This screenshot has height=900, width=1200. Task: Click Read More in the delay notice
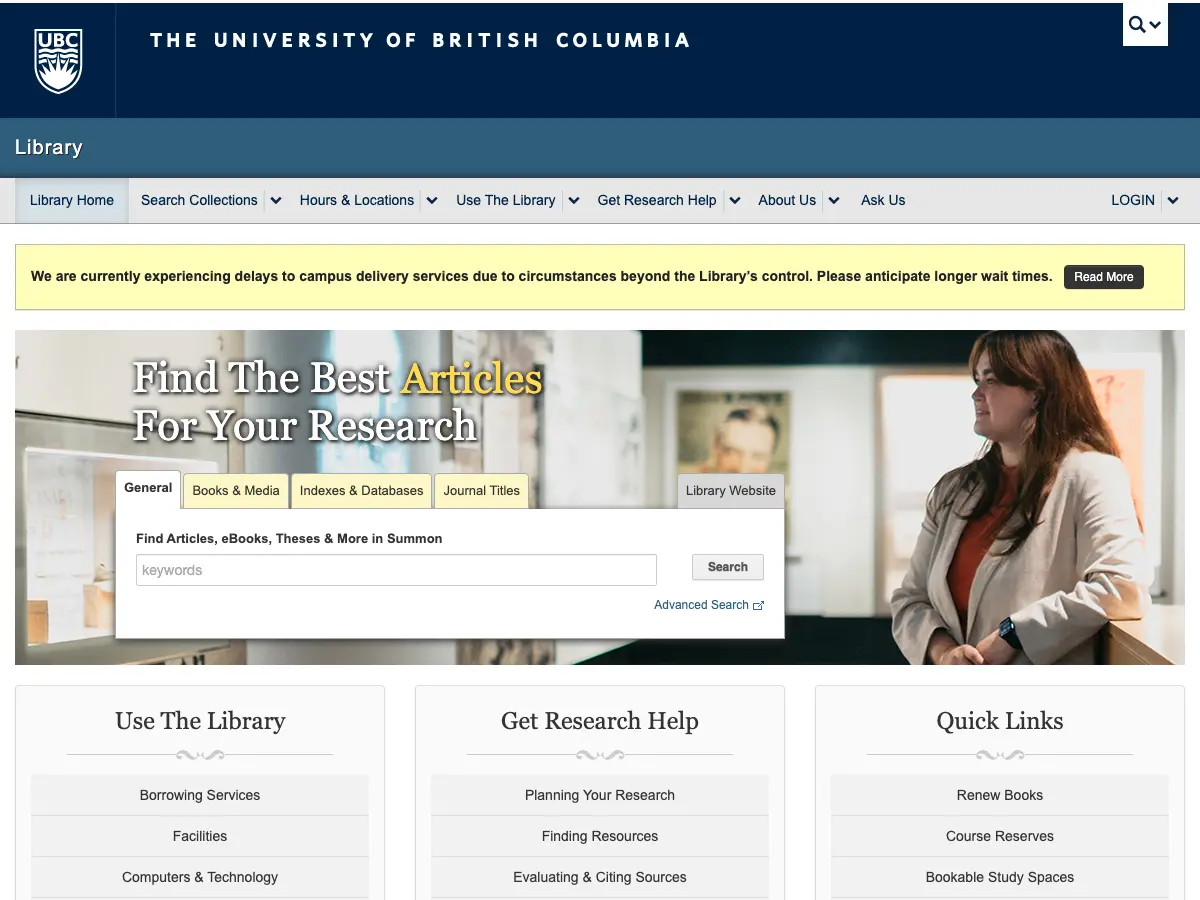tap(1104, 277)
